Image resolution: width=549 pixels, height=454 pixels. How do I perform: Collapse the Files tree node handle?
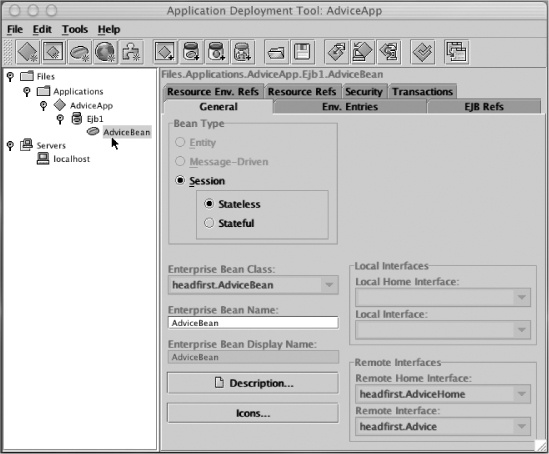coord(10,76)
